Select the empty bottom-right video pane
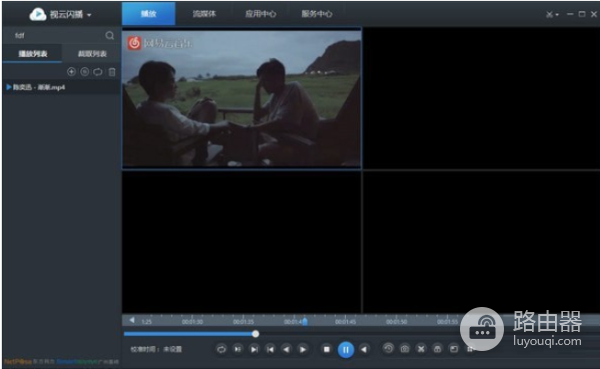The image size is (600, 369). click(481, 242)
